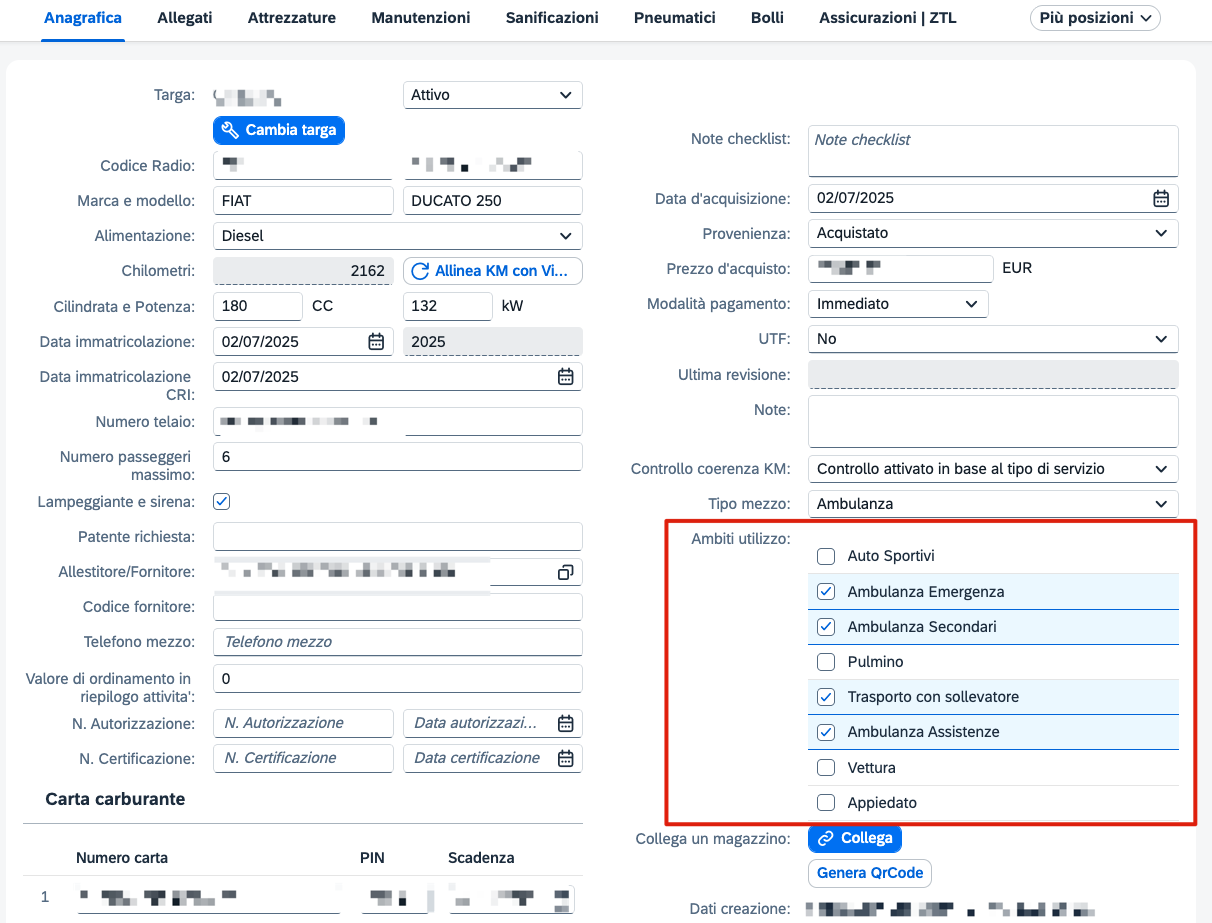Uncheck Ambulanza Emergenza checkbox

pos(826,592)
